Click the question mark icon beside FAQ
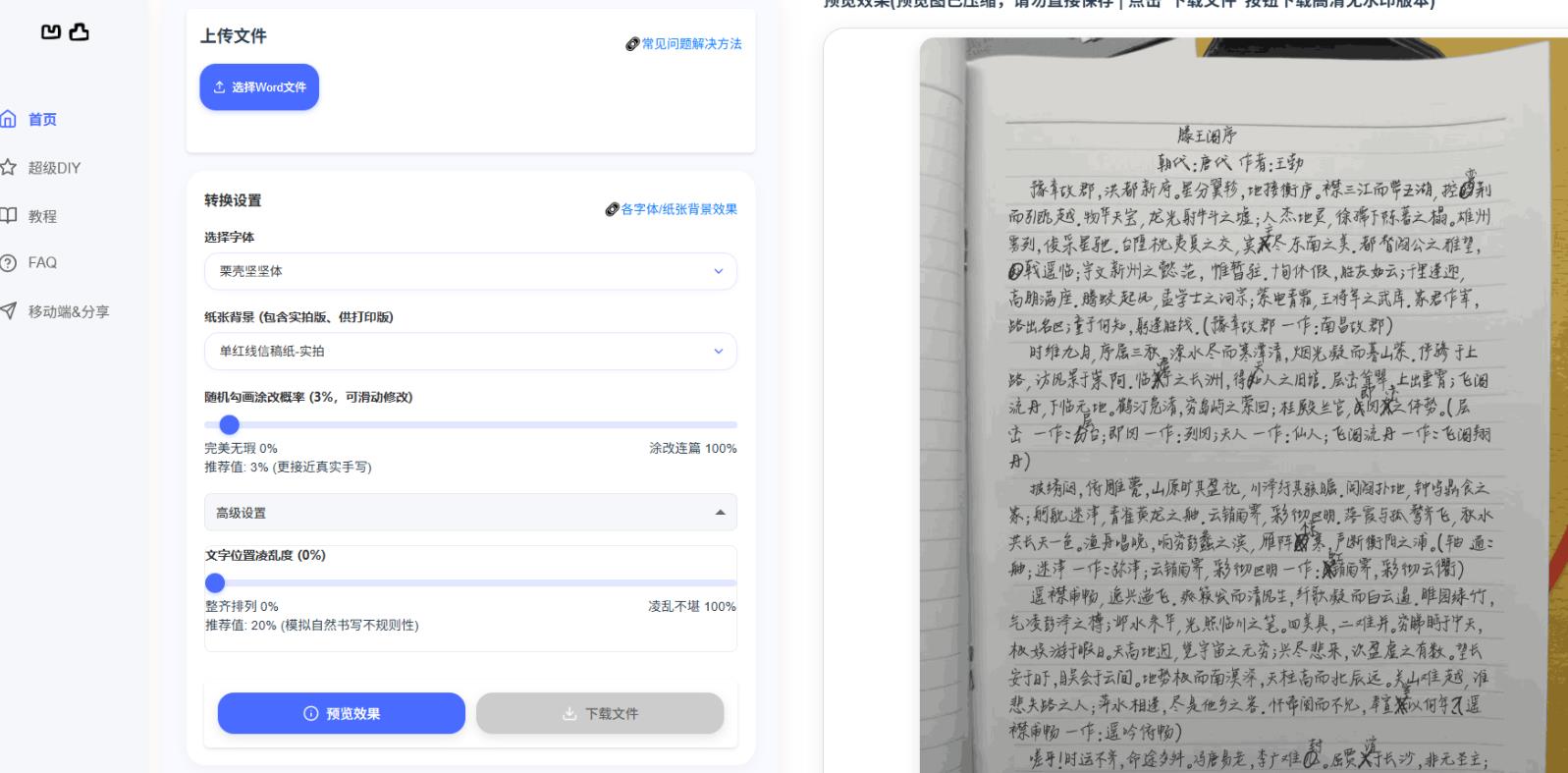The image size is (1568, 773). click(x=8, y=262)
